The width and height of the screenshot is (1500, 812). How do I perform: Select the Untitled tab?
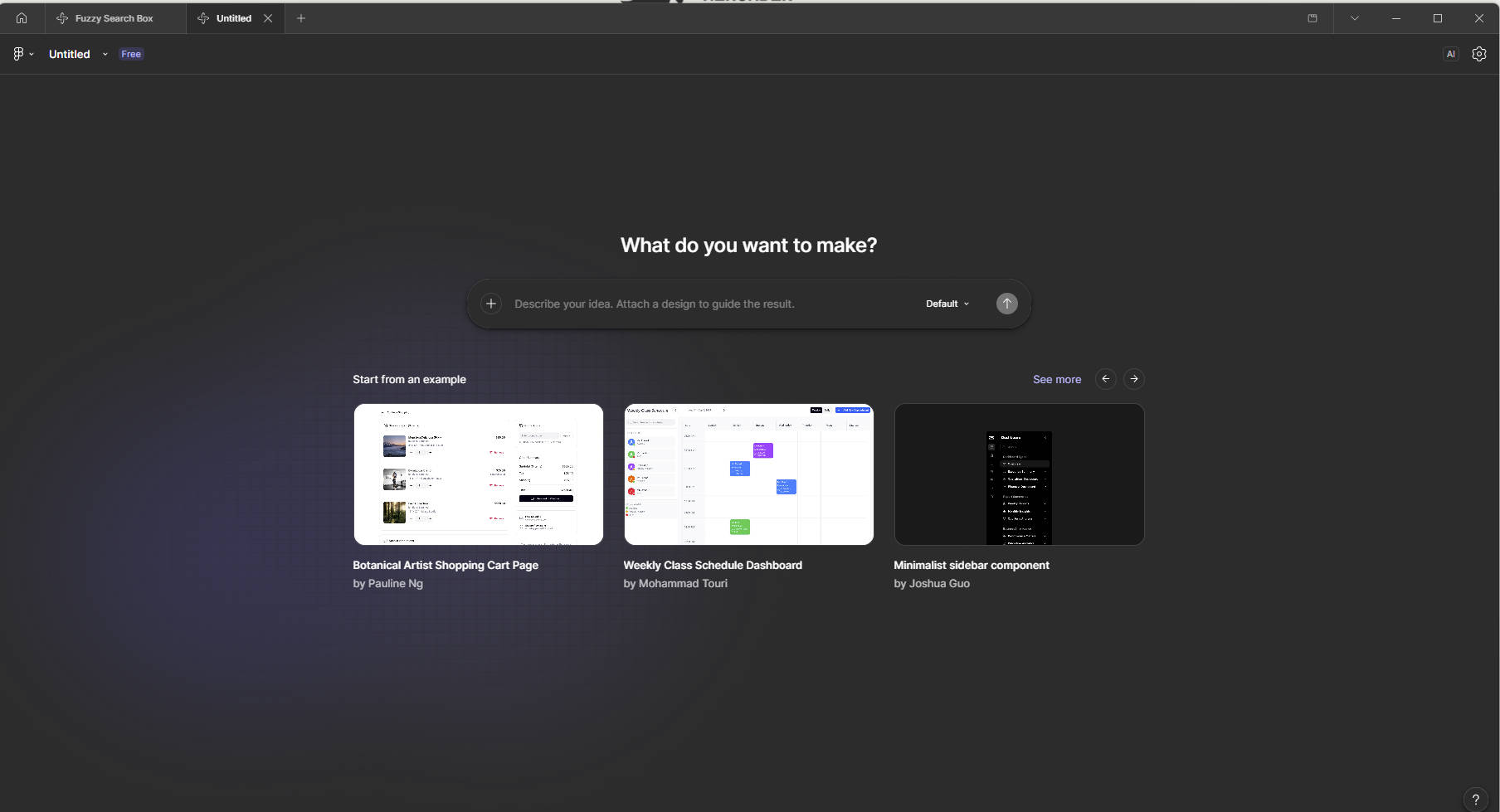[232, 18]
